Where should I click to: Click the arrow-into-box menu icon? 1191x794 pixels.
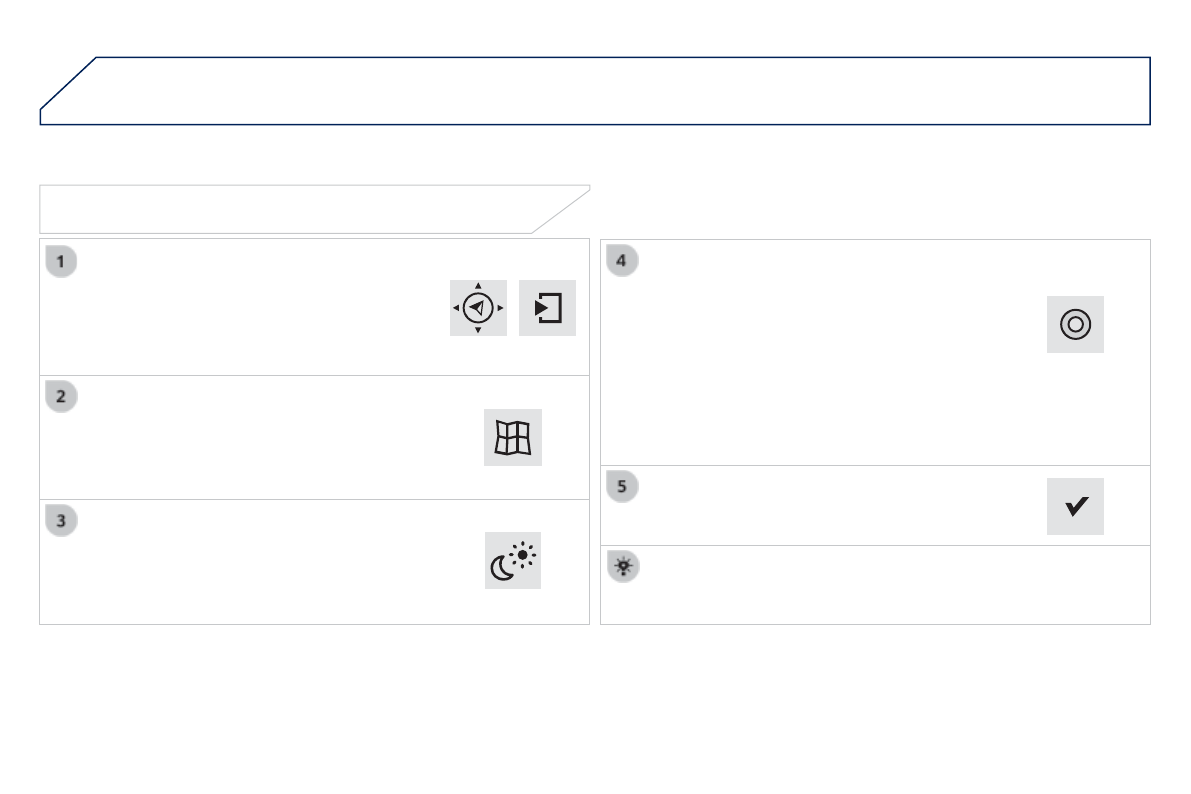548,308
